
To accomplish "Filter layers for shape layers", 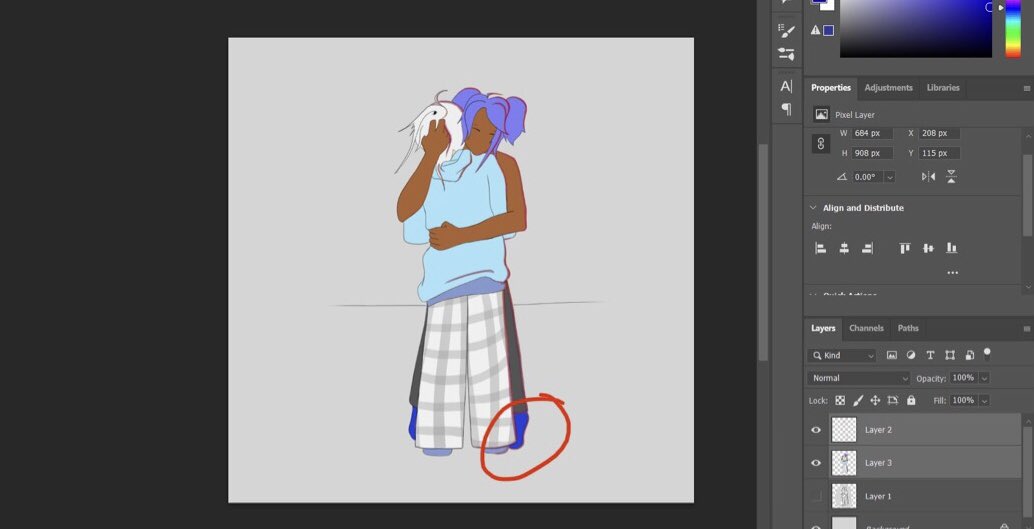I will (x=950, y=355).
